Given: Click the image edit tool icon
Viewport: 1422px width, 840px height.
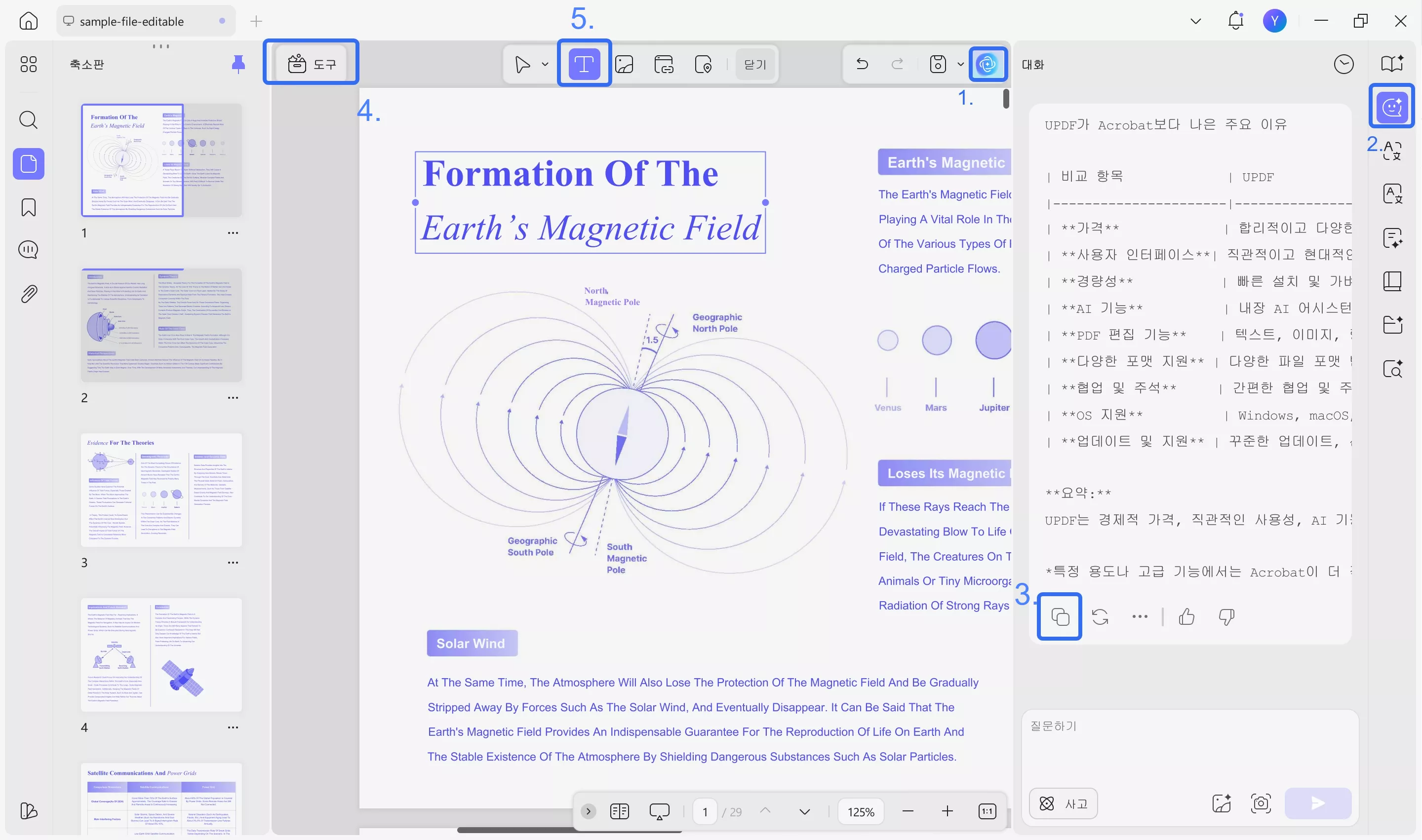Looking at the screenshot, I should tap(624, 64).
